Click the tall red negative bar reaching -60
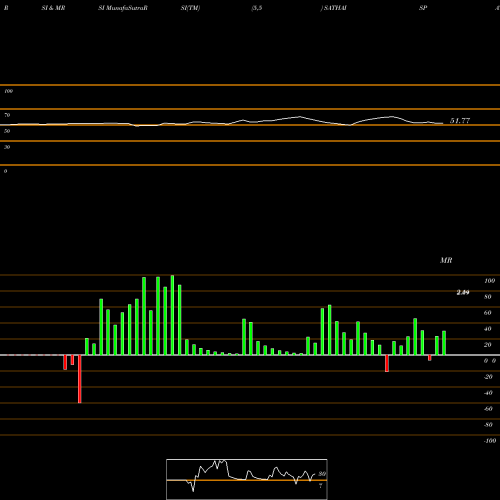Image resolution: width=500 pixels, height=500 pixels. [x=80, y=379]
